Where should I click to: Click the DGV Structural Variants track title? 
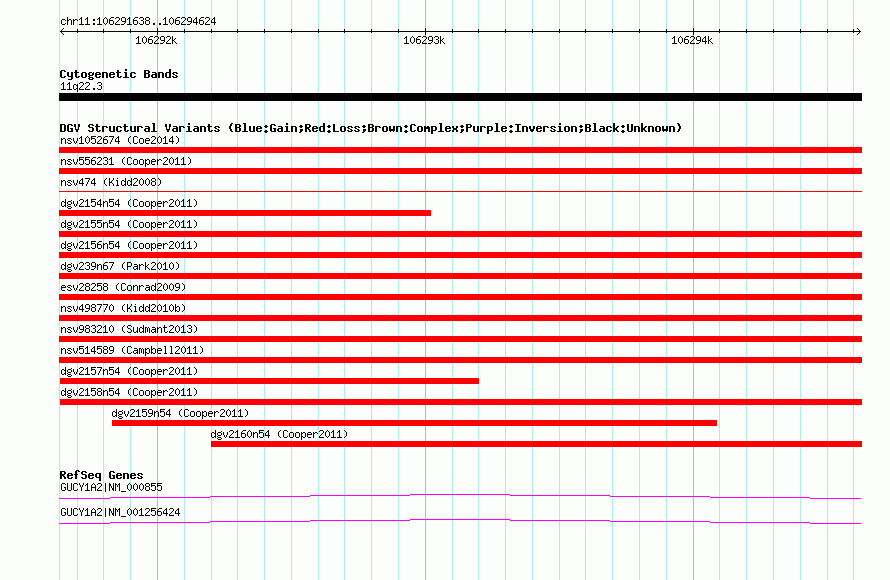click(371, 128)
